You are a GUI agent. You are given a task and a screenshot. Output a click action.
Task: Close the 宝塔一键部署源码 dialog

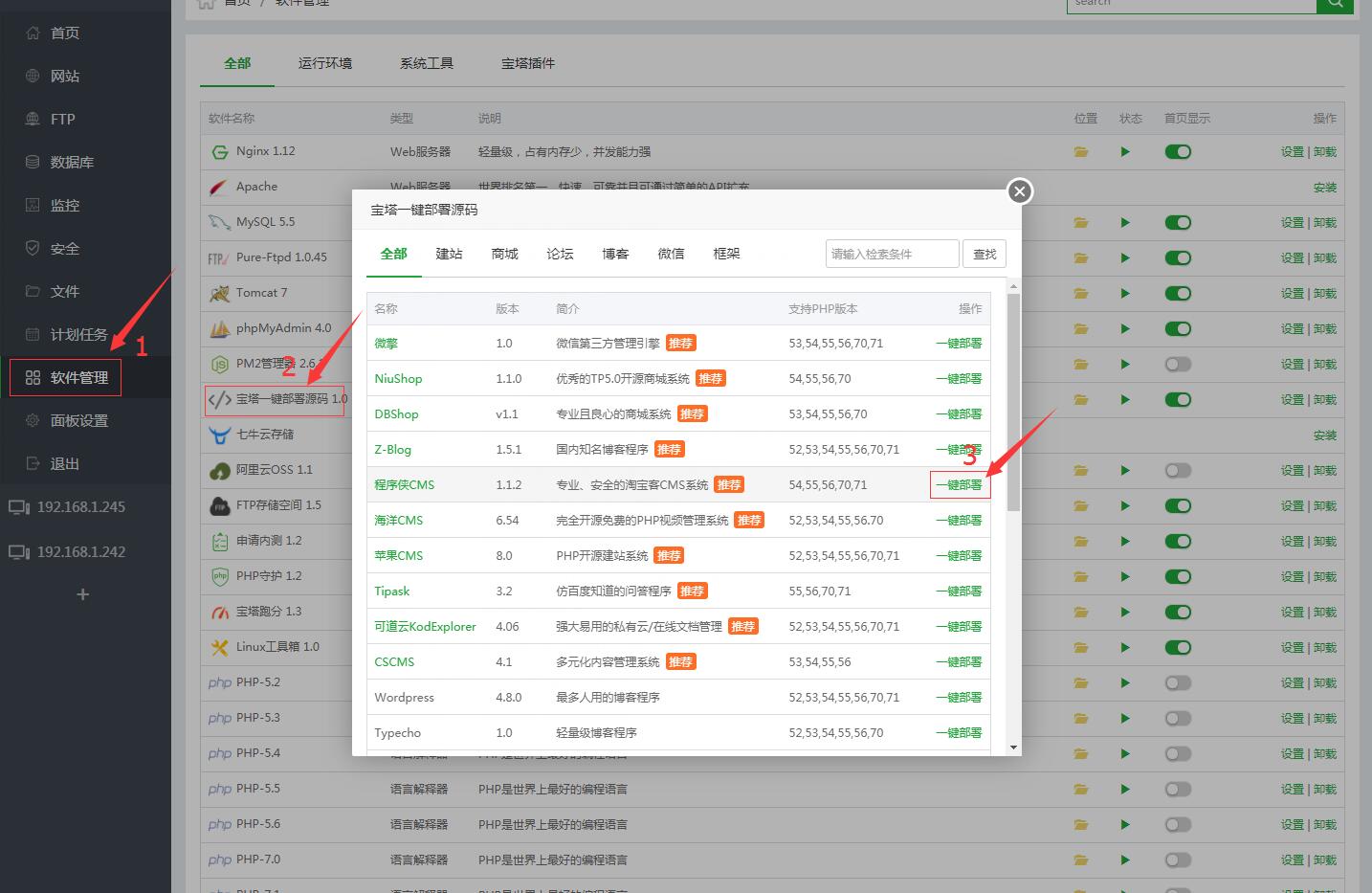point(1020,191)
